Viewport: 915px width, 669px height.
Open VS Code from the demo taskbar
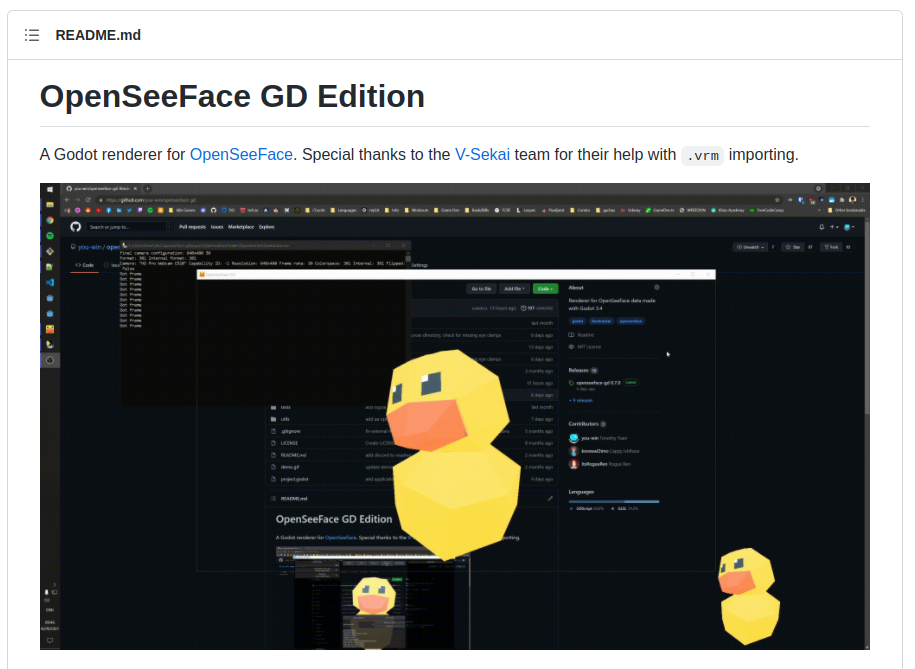[49, 282]
